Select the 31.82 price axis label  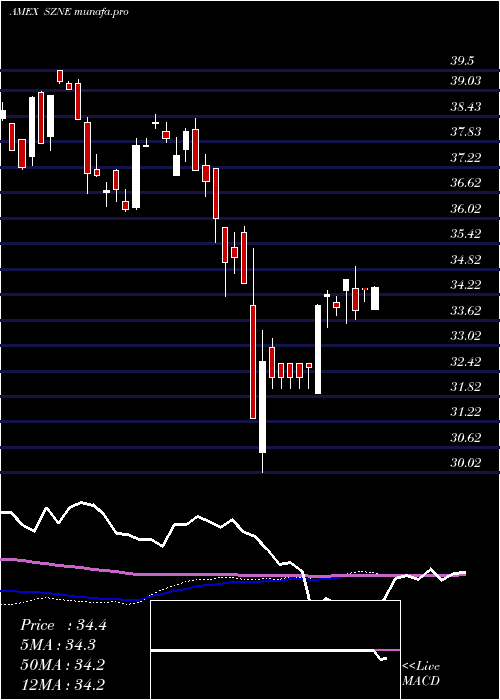point(465,386)
